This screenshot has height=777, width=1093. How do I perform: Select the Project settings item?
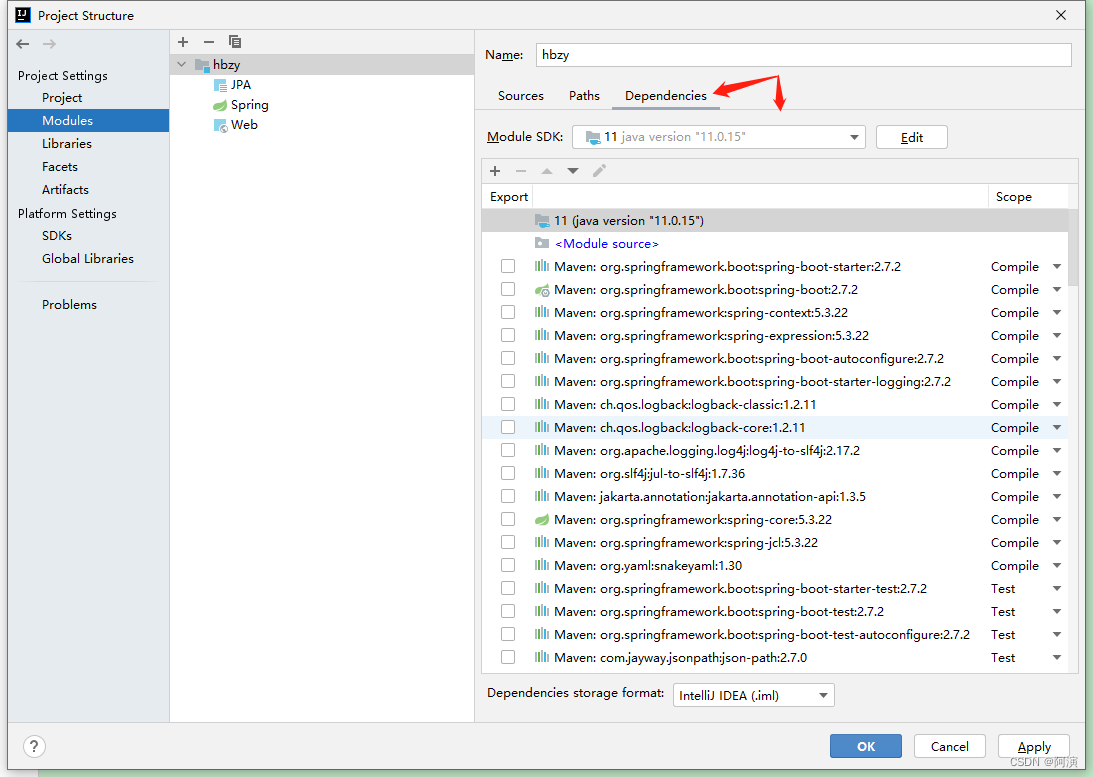tap(62, 98)
